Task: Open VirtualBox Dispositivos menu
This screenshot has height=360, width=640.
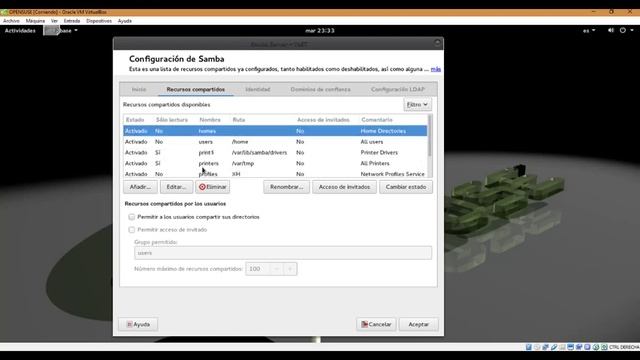Action: coord(99,21)
